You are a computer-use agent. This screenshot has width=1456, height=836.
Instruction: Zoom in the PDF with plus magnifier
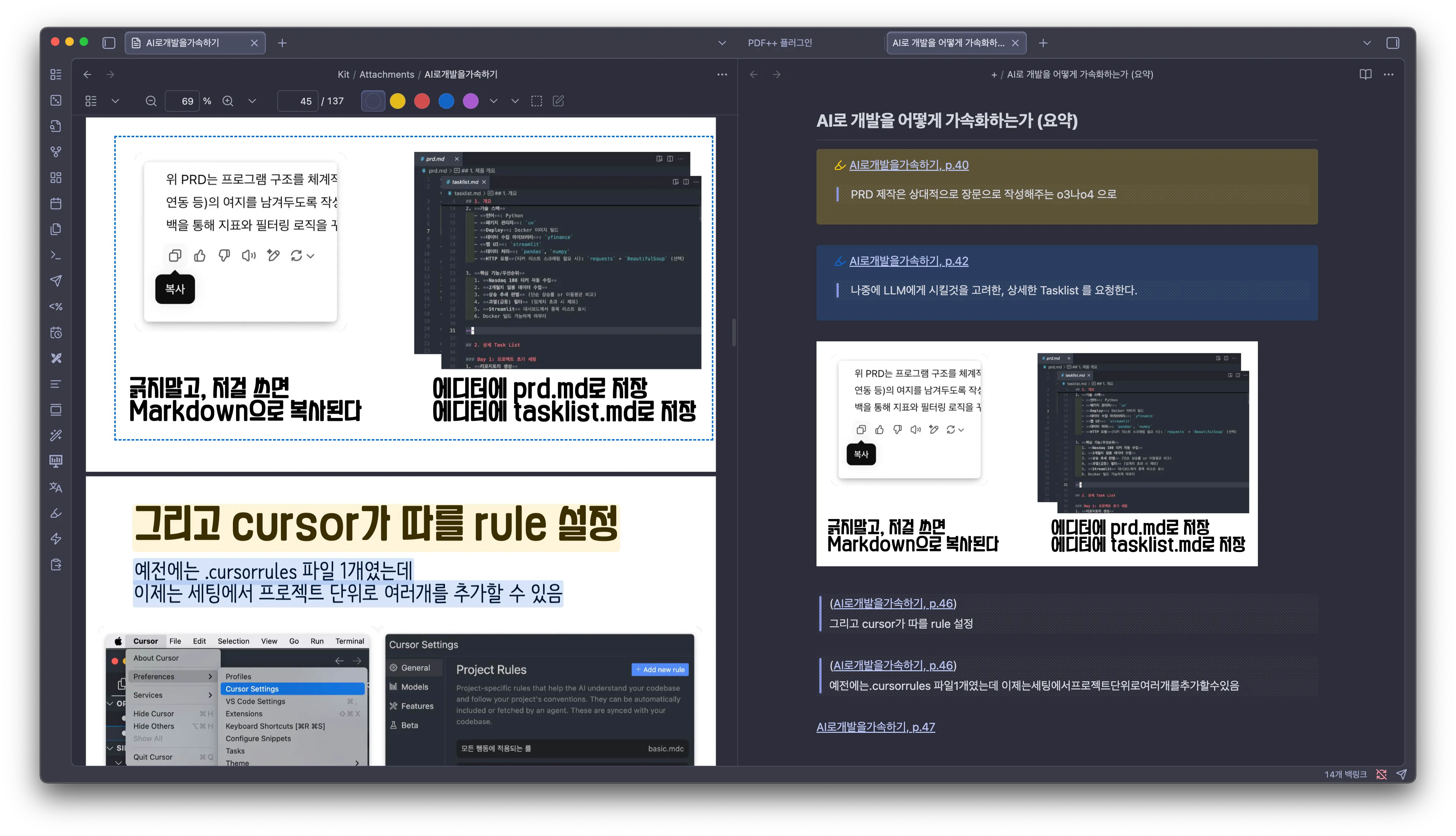(228, 101)
